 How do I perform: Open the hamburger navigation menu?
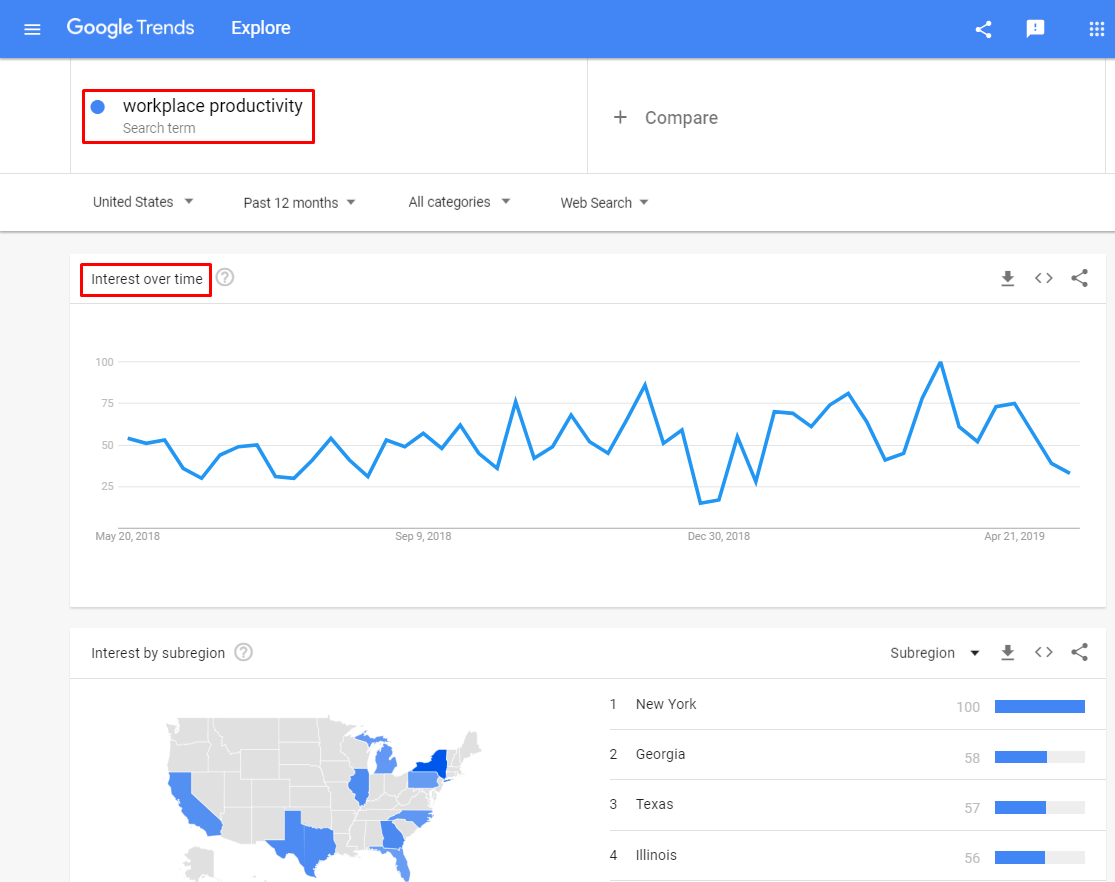[32, 29]
